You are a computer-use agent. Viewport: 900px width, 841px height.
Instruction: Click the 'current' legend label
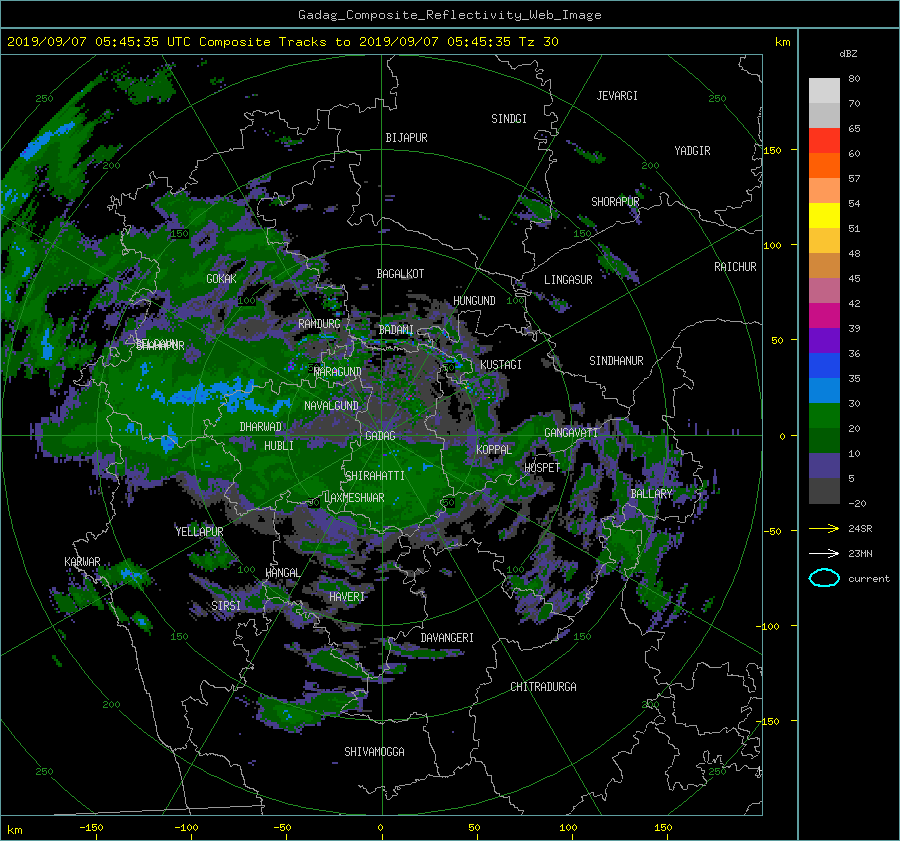pyautogui.click(x=868, y=579)
